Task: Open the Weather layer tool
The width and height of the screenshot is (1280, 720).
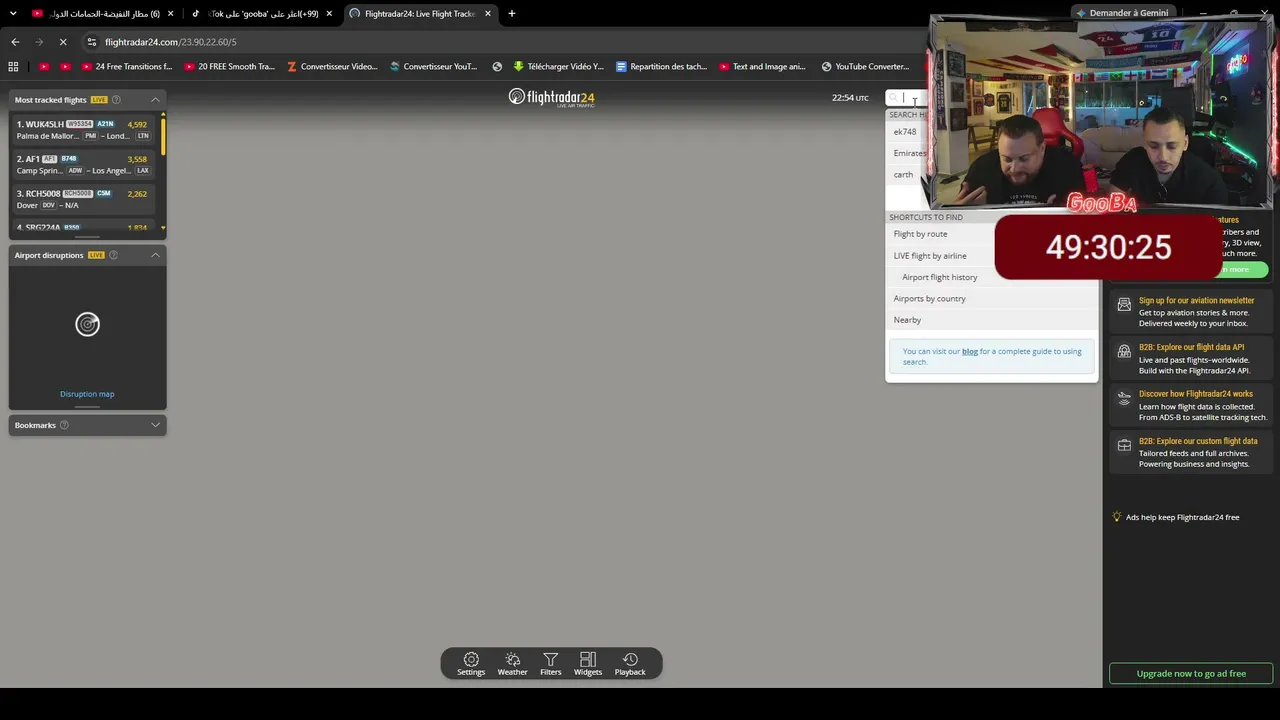Action: (x=512, y=664)
